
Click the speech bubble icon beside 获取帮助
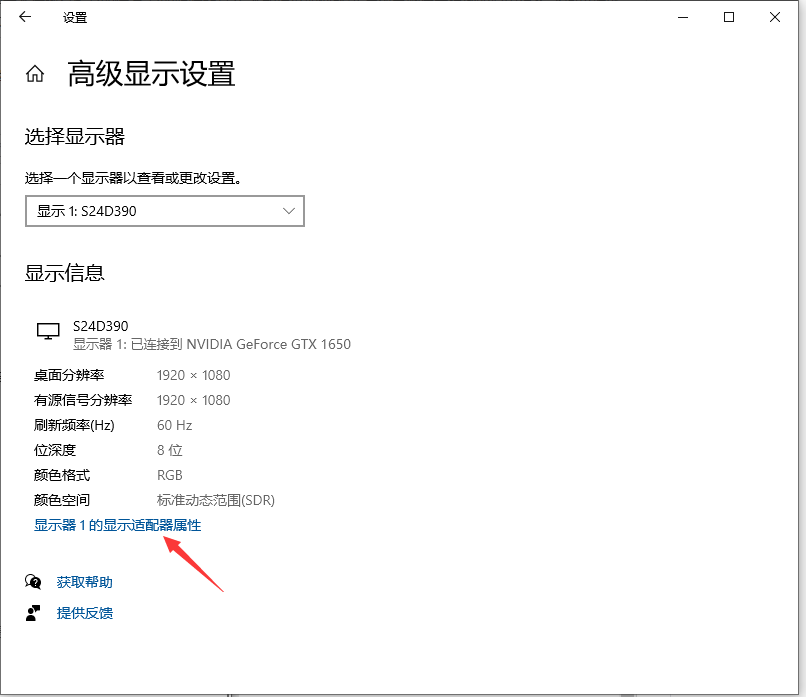(33, 582)
